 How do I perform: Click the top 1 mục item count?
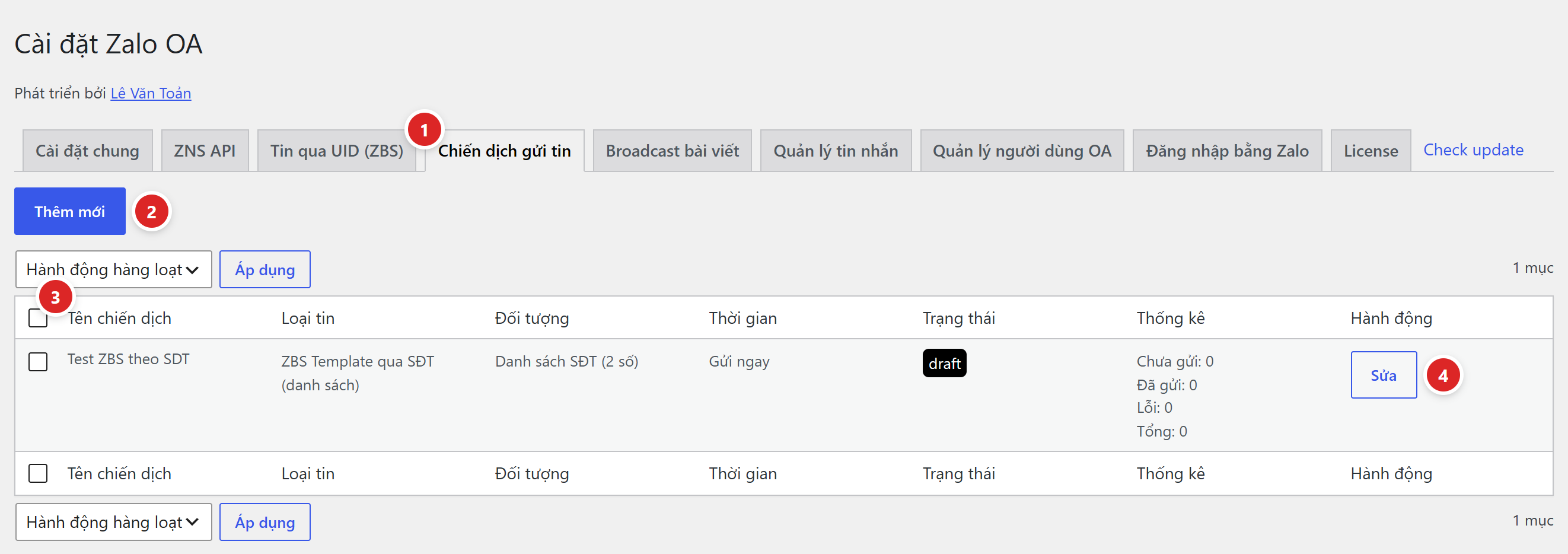[x=1532, y=268]
